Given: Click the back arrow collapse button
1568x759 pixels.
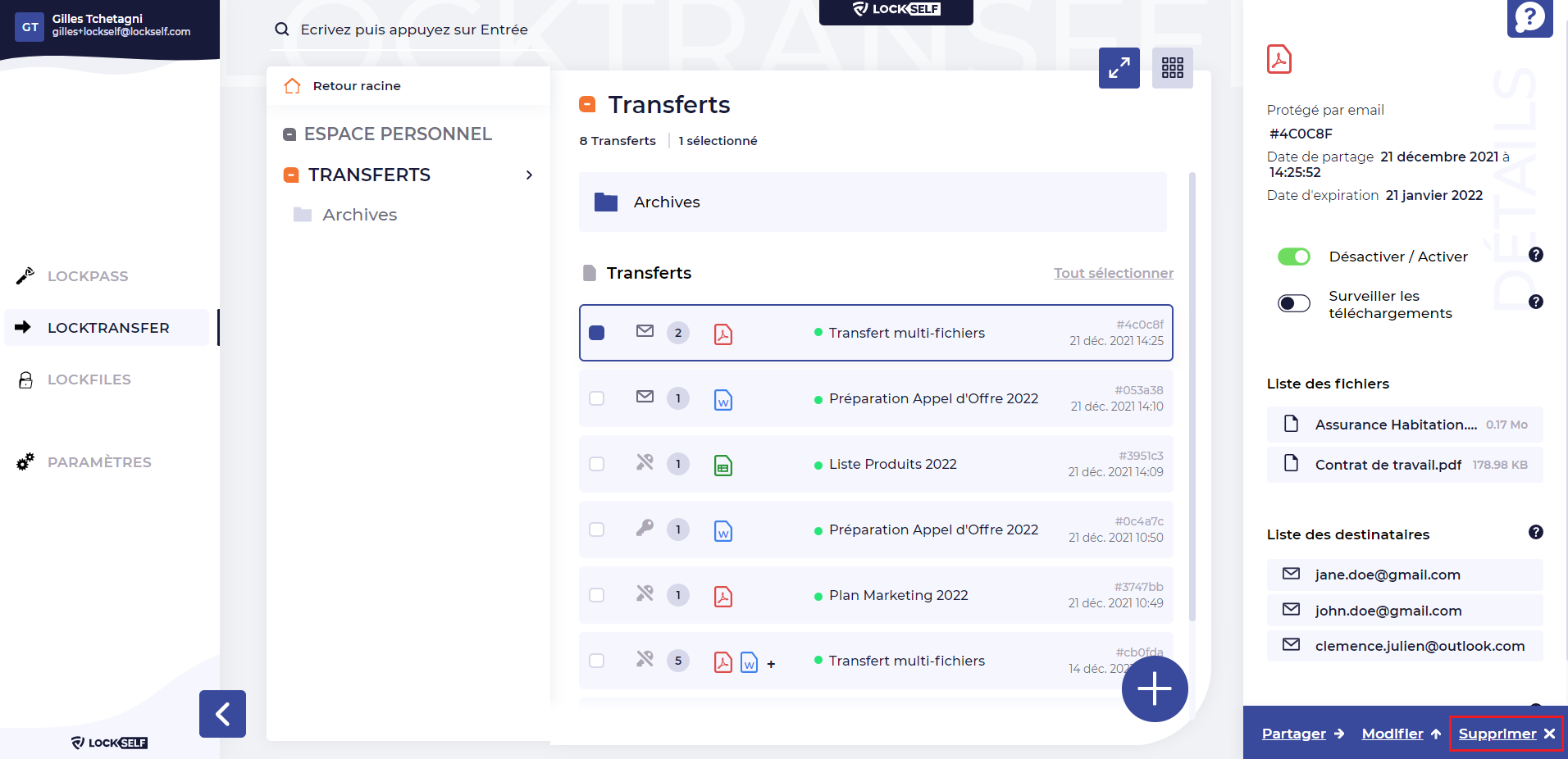Looking at the screenshot, I should point(222,714).
